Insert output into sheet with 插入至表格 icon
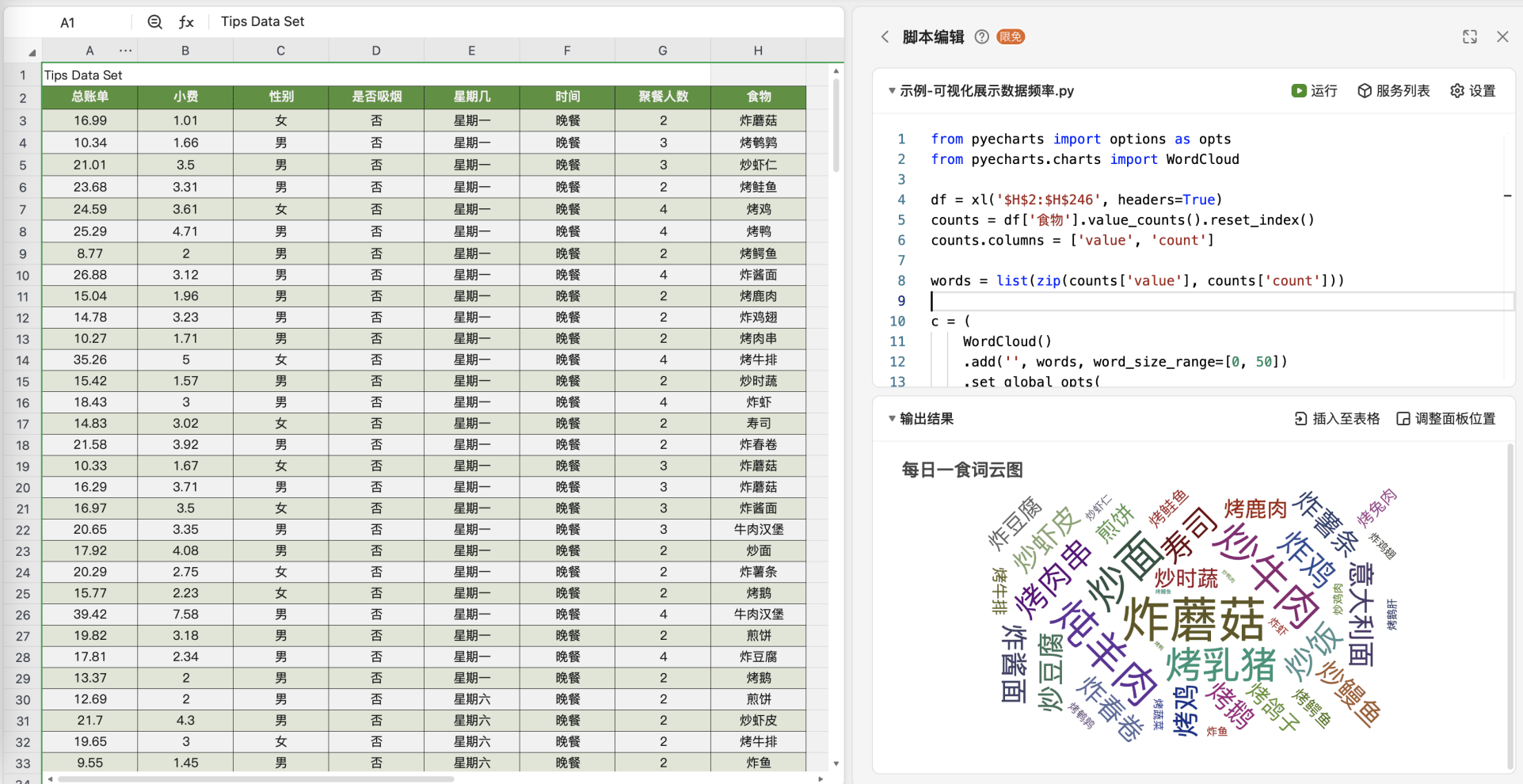The width and height of the screenshot is (1523, 784). 1336,418
